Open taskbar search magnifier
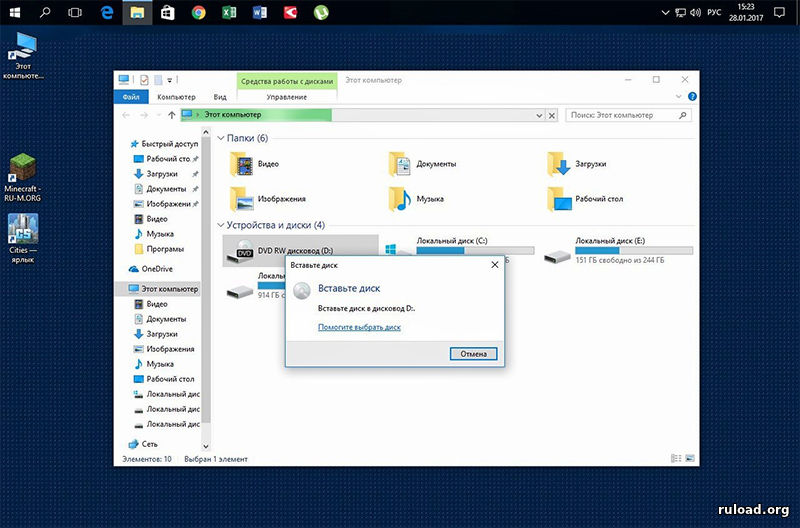 tap(45, 12)
